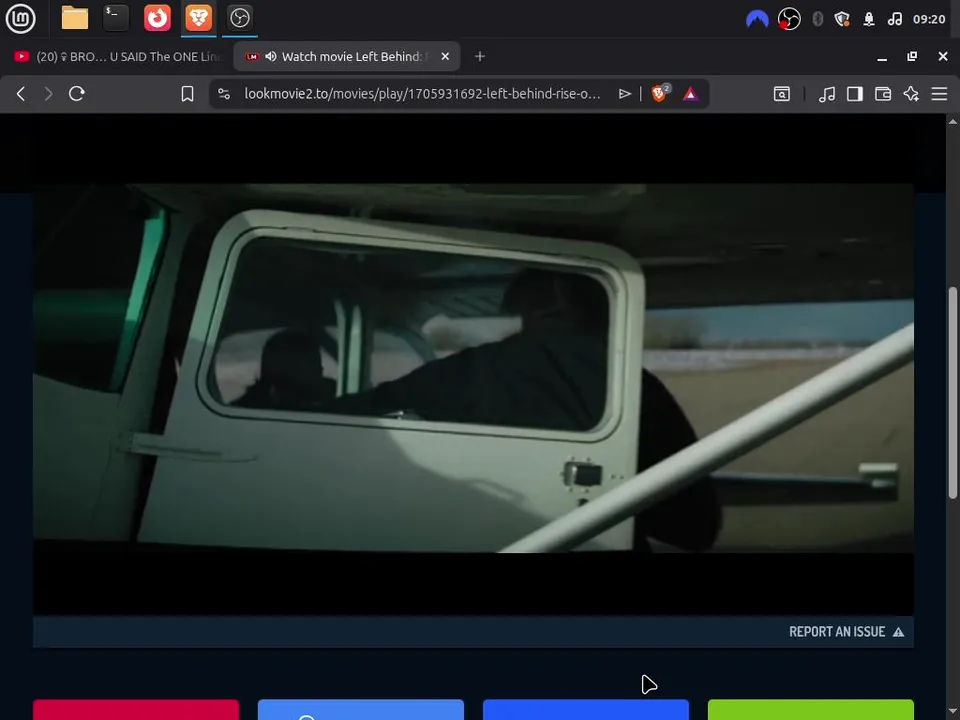The height and width of the screenshot is (720, 960).
Task: Open the music note tray icon
Action: click(x=894, y=20)
